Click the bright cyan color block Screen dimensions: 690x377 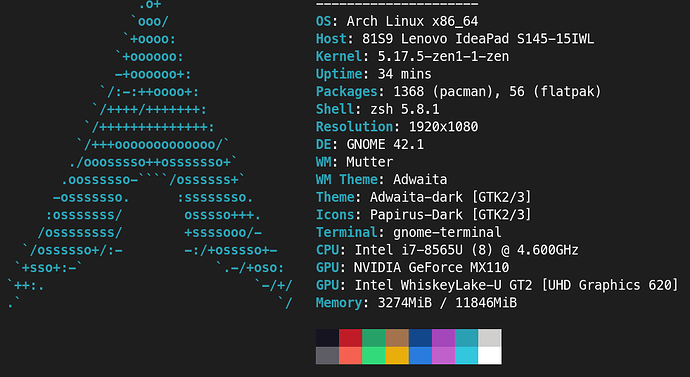[466, 355]
